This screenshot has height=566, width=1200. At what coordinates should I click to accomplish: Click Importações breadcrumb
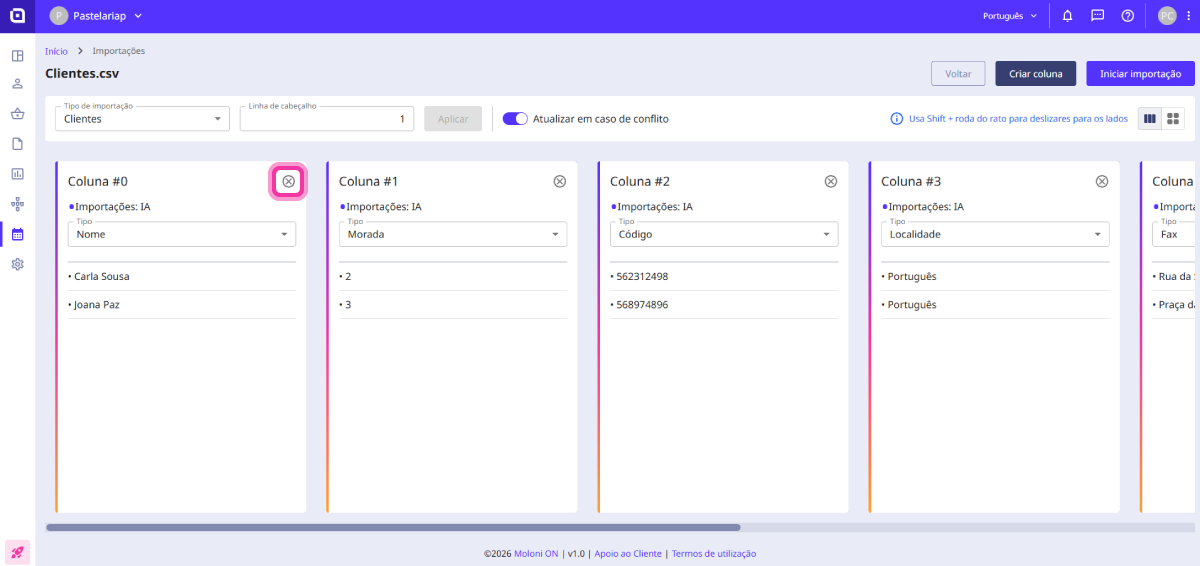119,51
